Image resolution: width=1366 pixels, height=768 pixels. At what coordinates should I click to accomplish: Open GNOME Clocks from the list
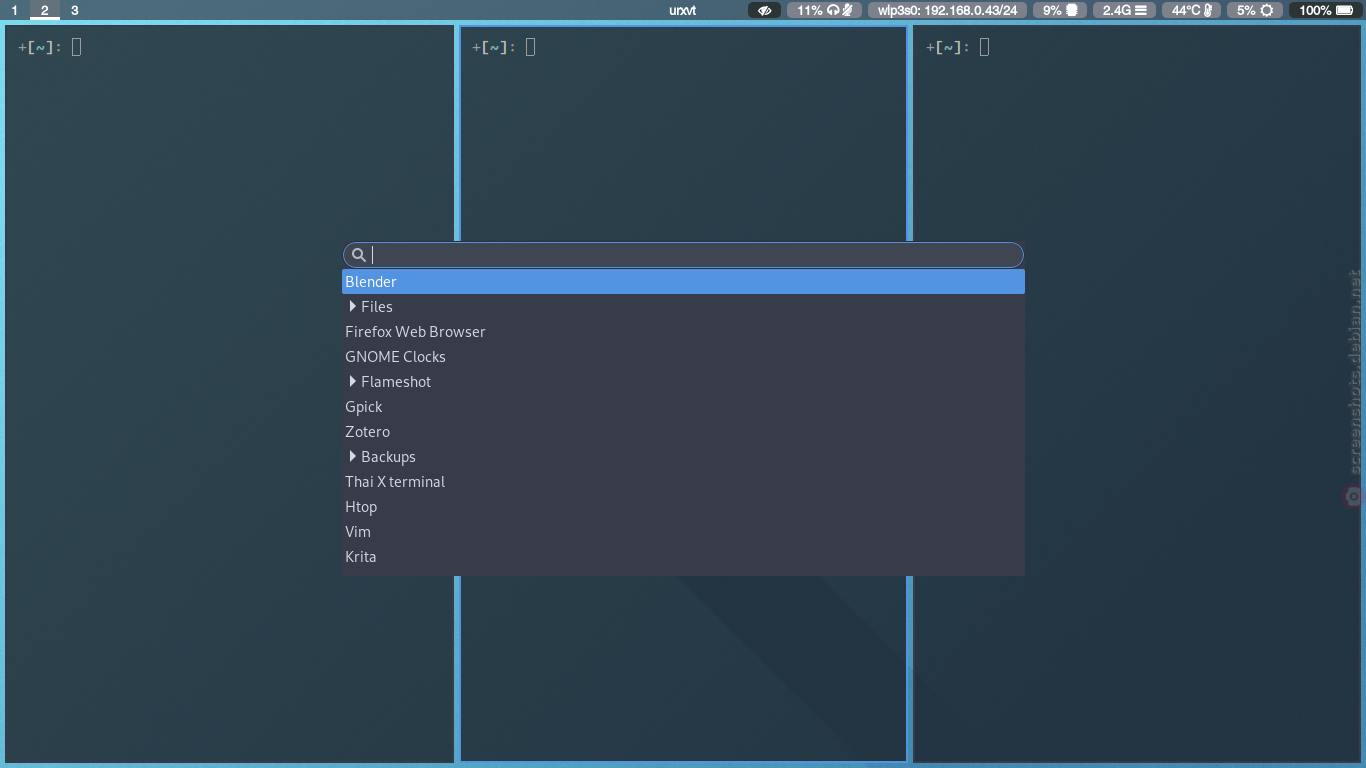(x=683, y=357)
